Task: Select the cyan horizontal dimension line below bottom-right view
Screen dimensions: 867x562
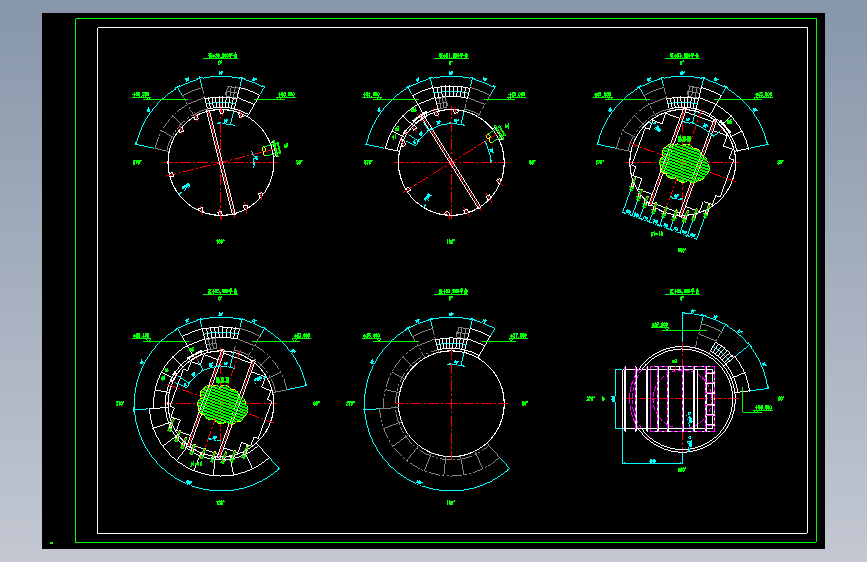Action: pyautogui.click(x=652, y=462)
